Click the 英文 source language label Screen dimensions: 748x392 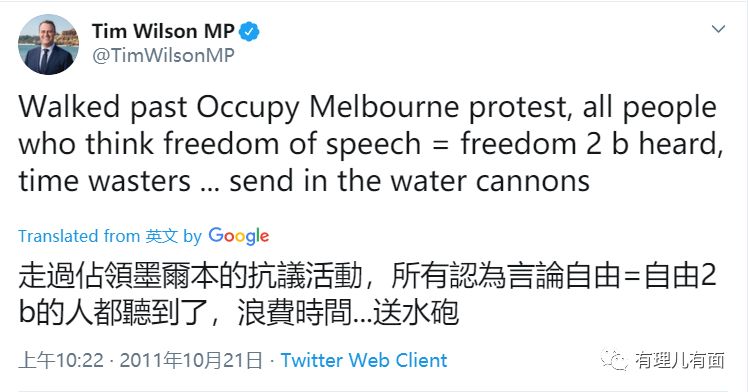[162, 236]
